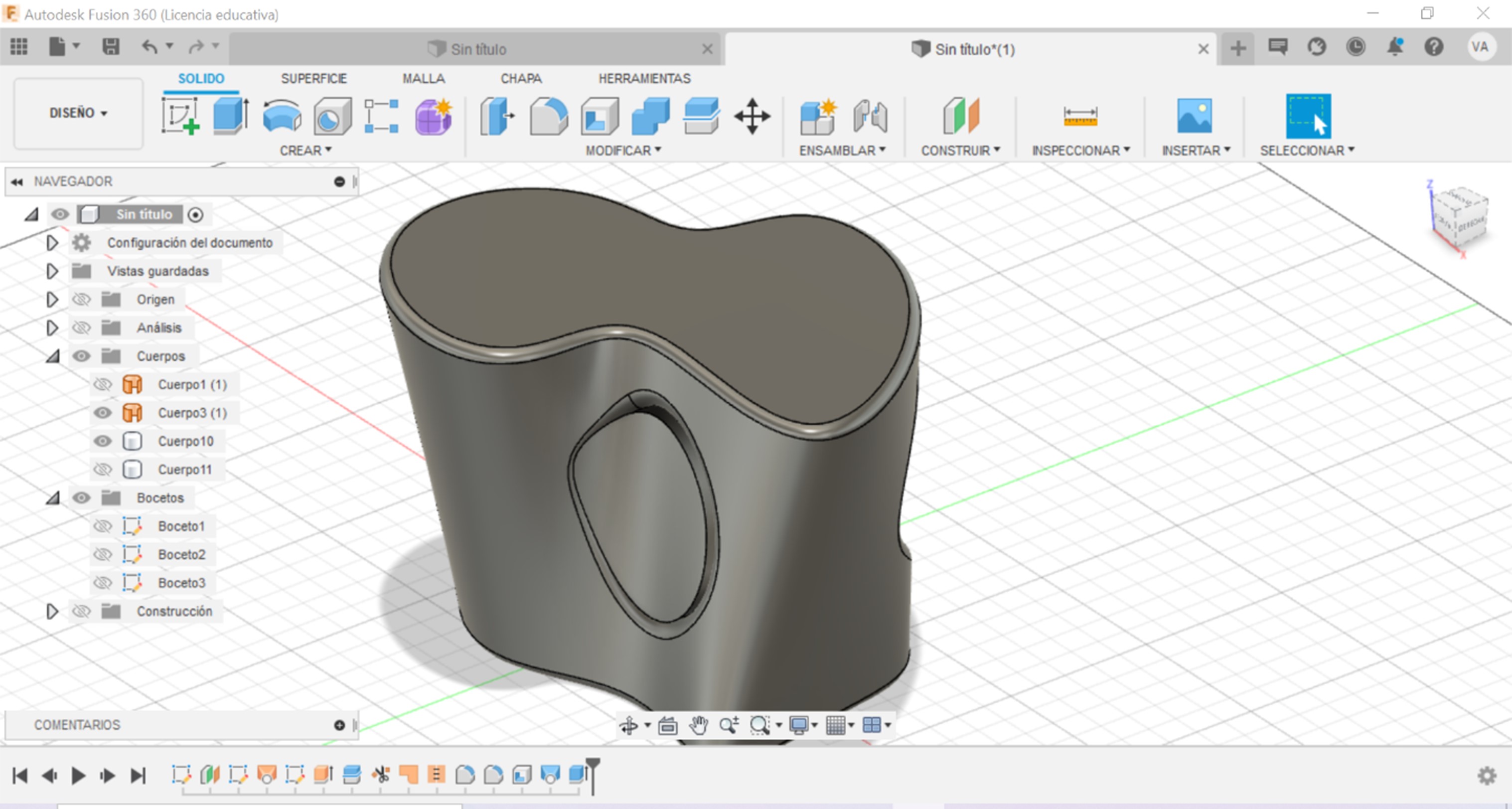This screenshot has width=1512, height=809.
Task: Expand the Origen folder
Action: click(x=52, y=300)
